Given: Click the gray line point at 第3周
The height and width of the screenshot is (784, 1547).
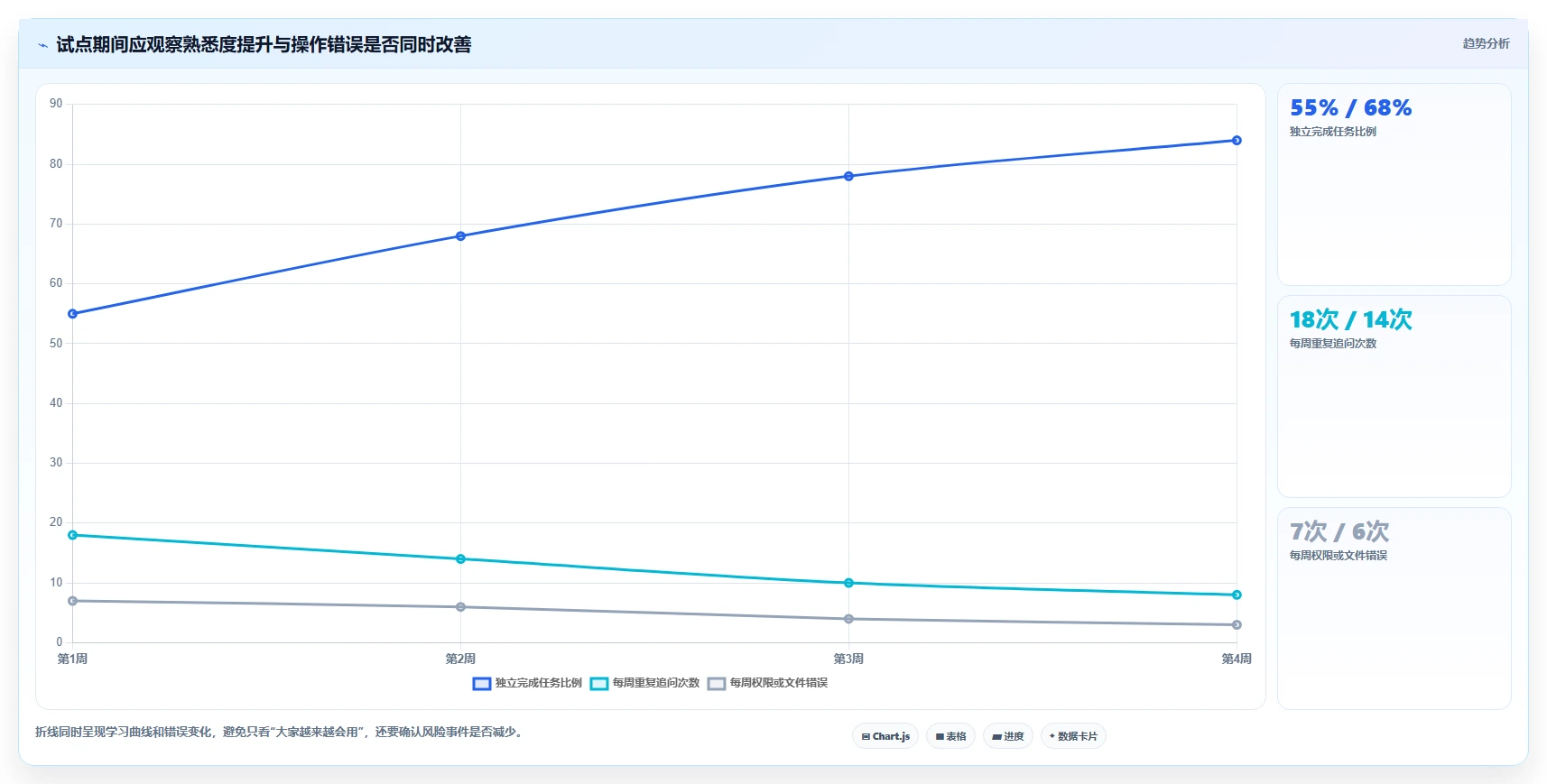Looking at the screenshot, I should [x=848, y=619].
